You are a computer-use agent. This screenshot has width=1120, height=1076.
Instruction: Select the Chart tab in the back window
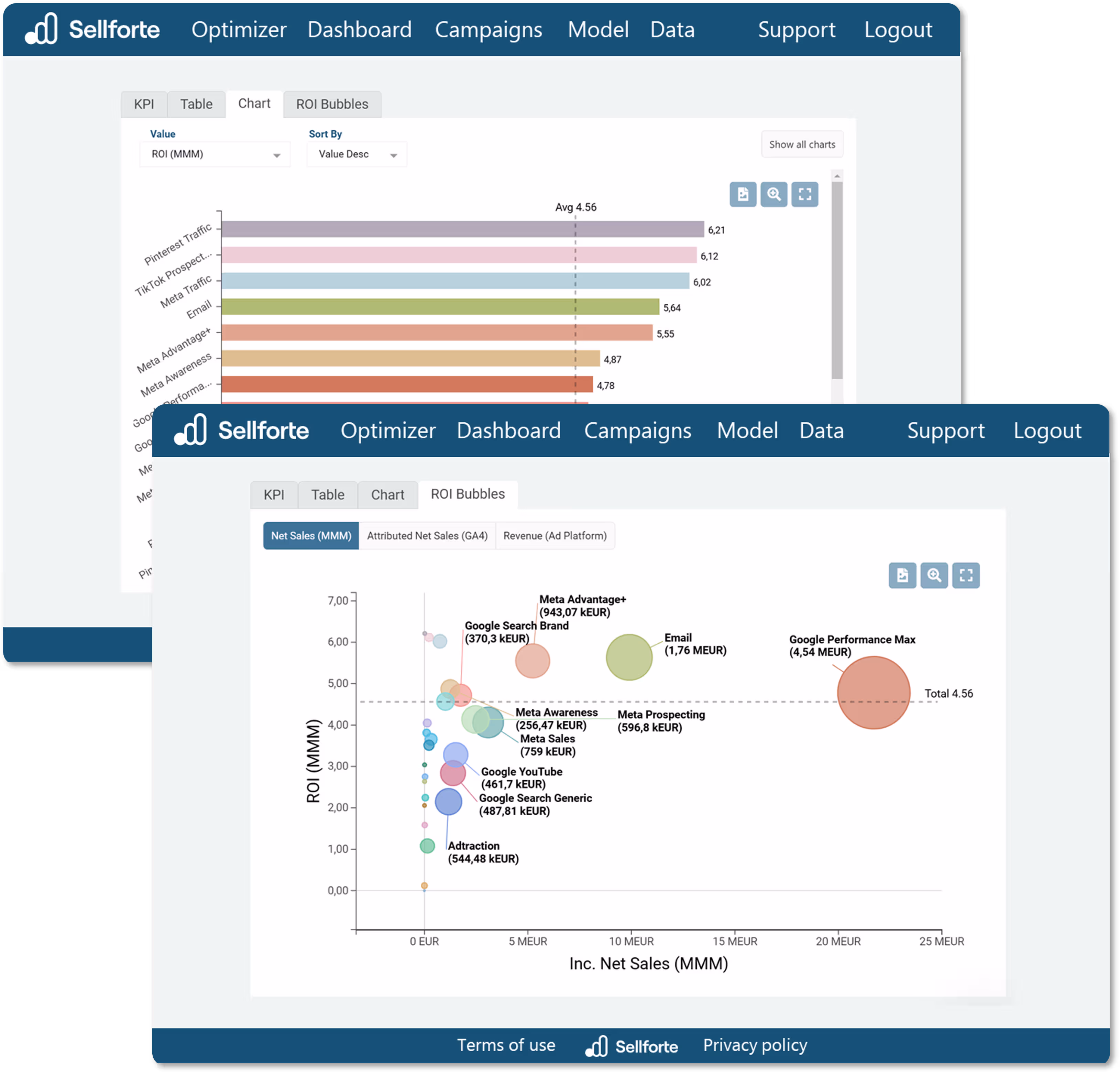[254, 104]
